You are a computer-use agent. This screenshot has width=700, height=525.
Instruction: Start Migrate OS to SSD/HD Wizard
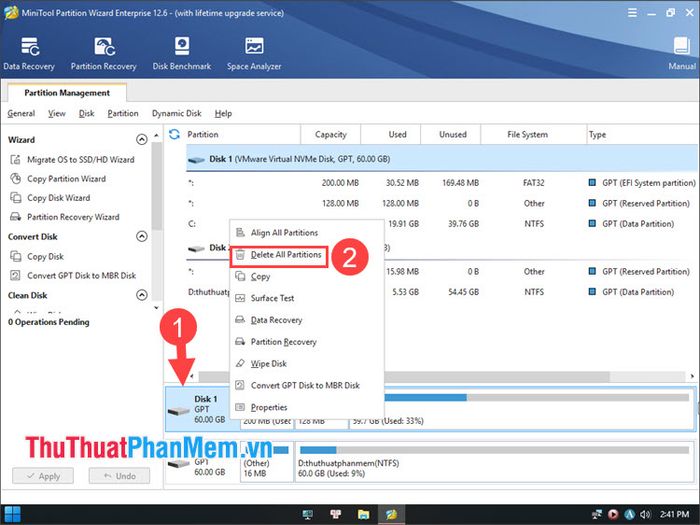pos(72,159)
